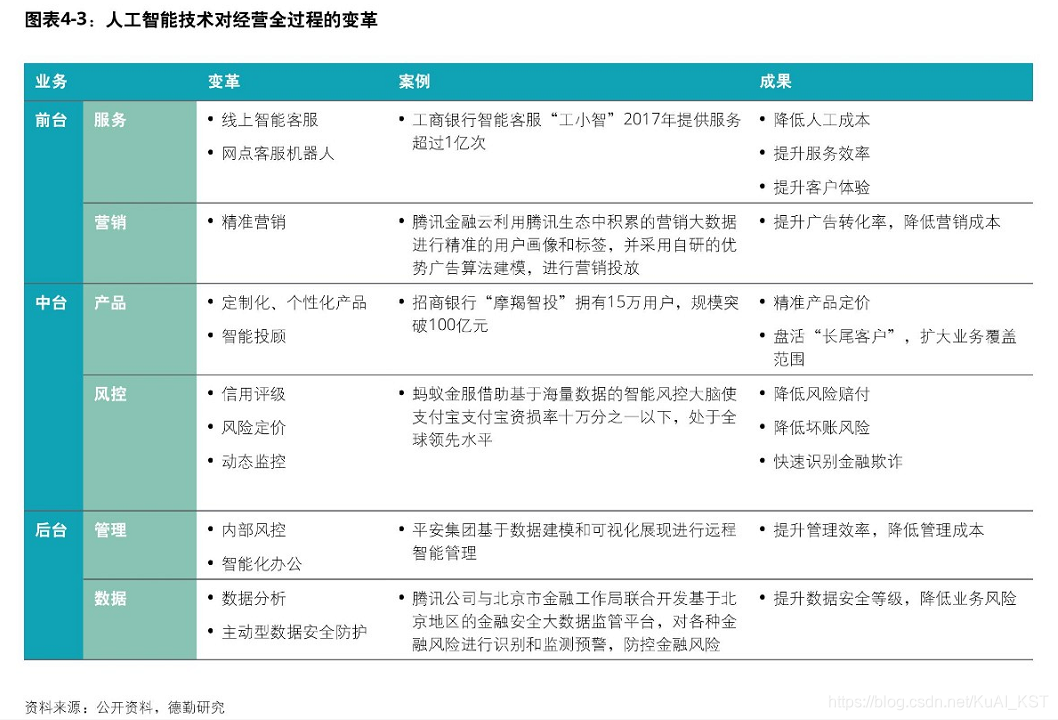Select the 数据 category cell
Screen dimensions: 1058x720
[x=110, y=599]
